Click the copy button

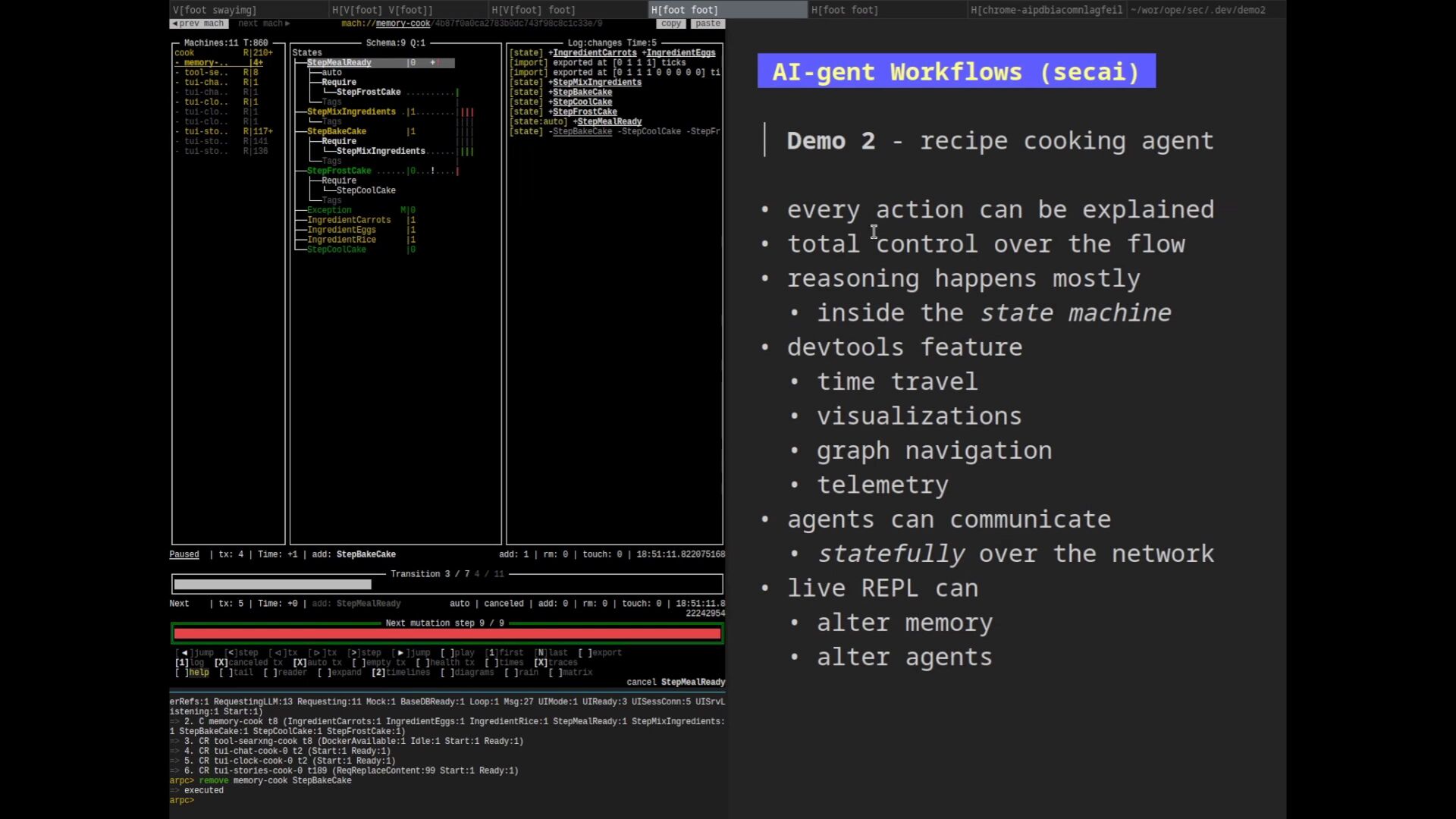tap(670, 24)
